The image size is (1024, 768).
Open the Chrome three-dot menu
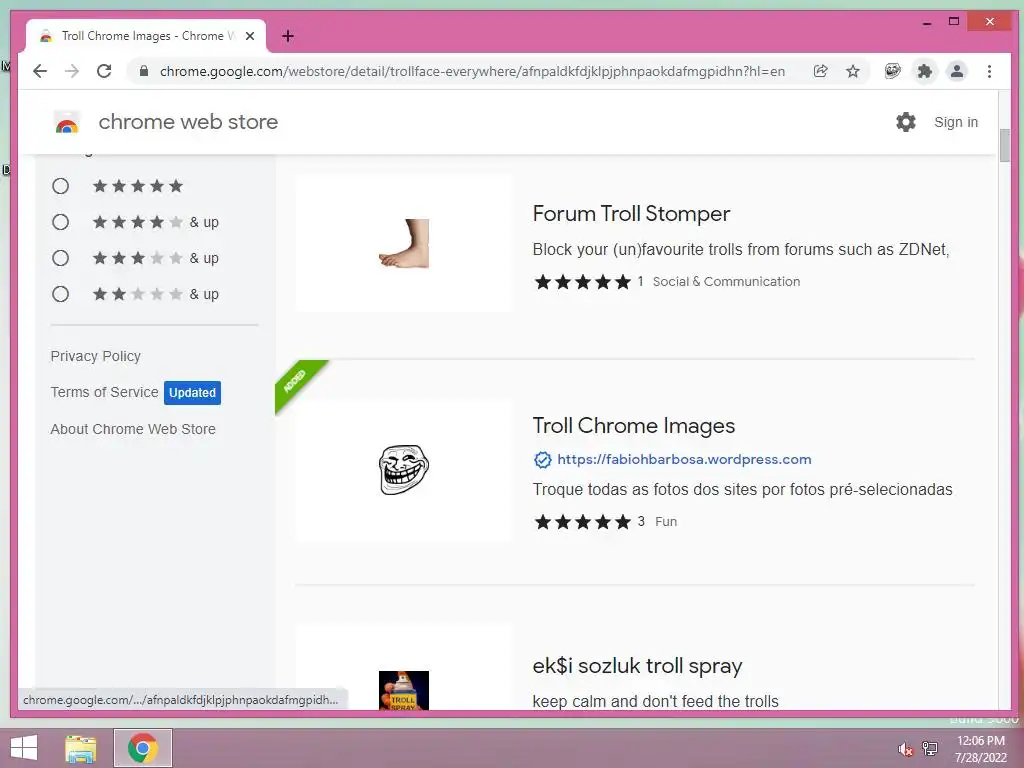coord(989,71)
